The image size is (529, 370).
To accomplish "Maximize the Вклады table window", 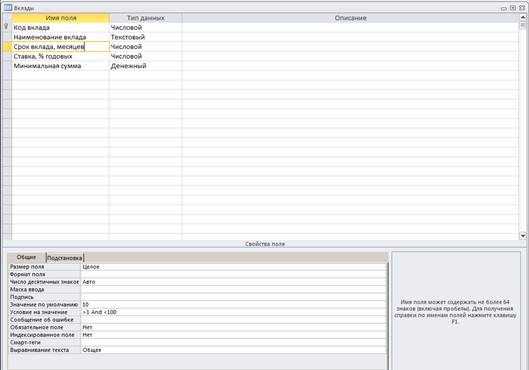I will coord(513,8).
